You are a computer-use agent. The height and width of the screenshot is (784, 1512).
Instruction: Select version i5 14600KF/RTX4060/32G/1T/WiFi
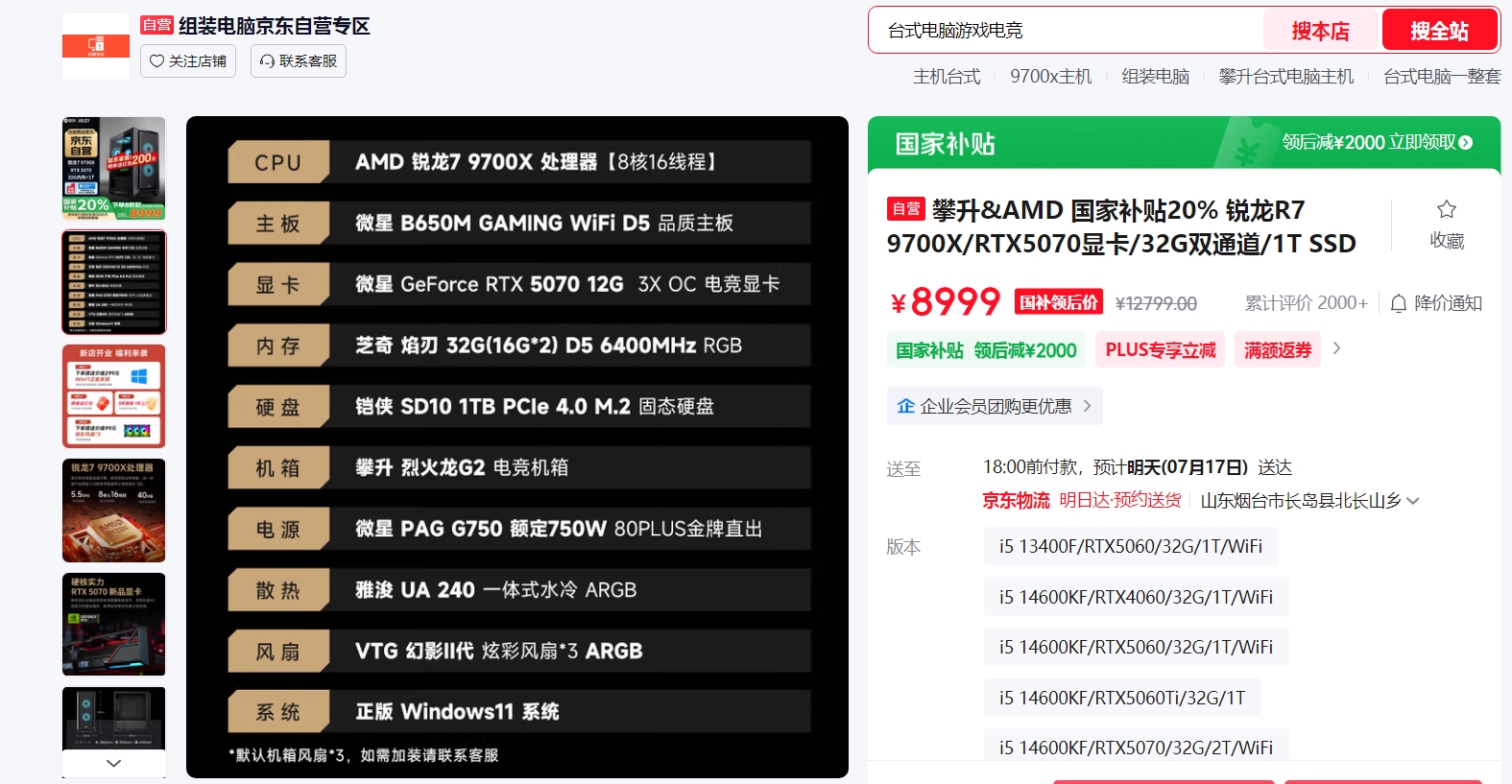tap(1136, 597)
